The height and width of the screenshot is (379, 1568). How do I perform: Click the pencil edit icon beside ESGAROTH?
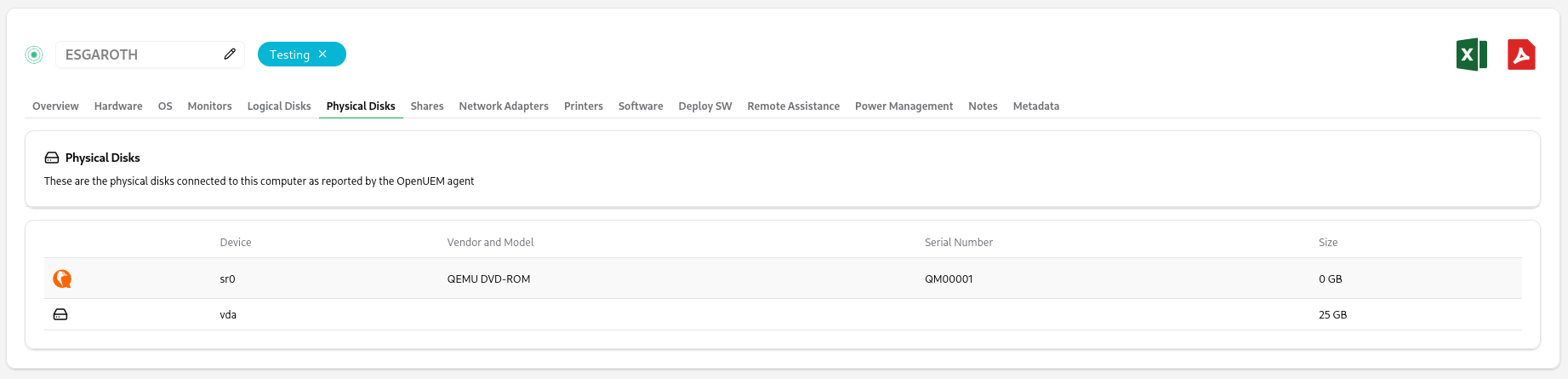(230, 55)
